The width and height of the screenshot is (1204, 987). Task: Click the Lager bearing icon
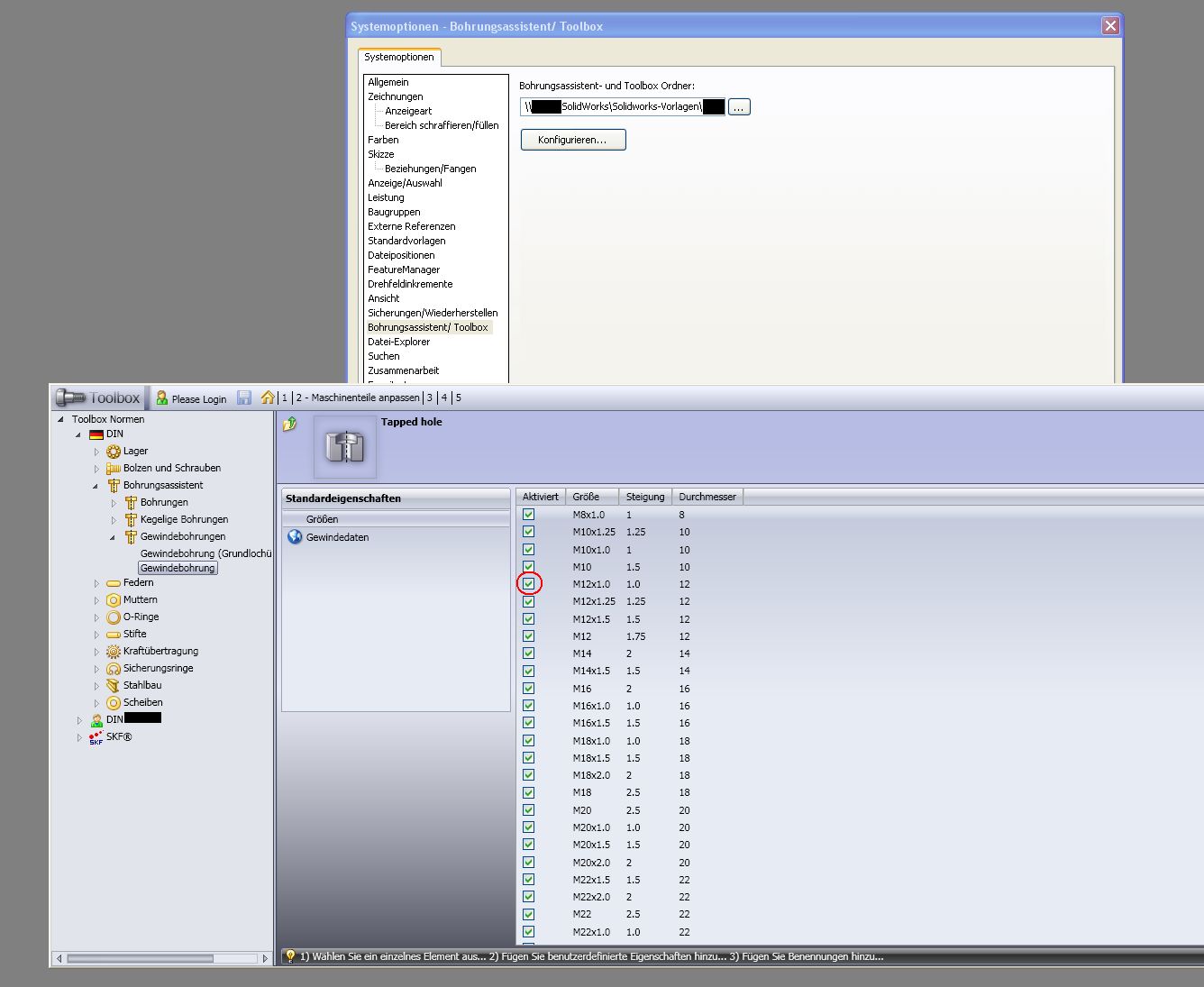(114, 452)
